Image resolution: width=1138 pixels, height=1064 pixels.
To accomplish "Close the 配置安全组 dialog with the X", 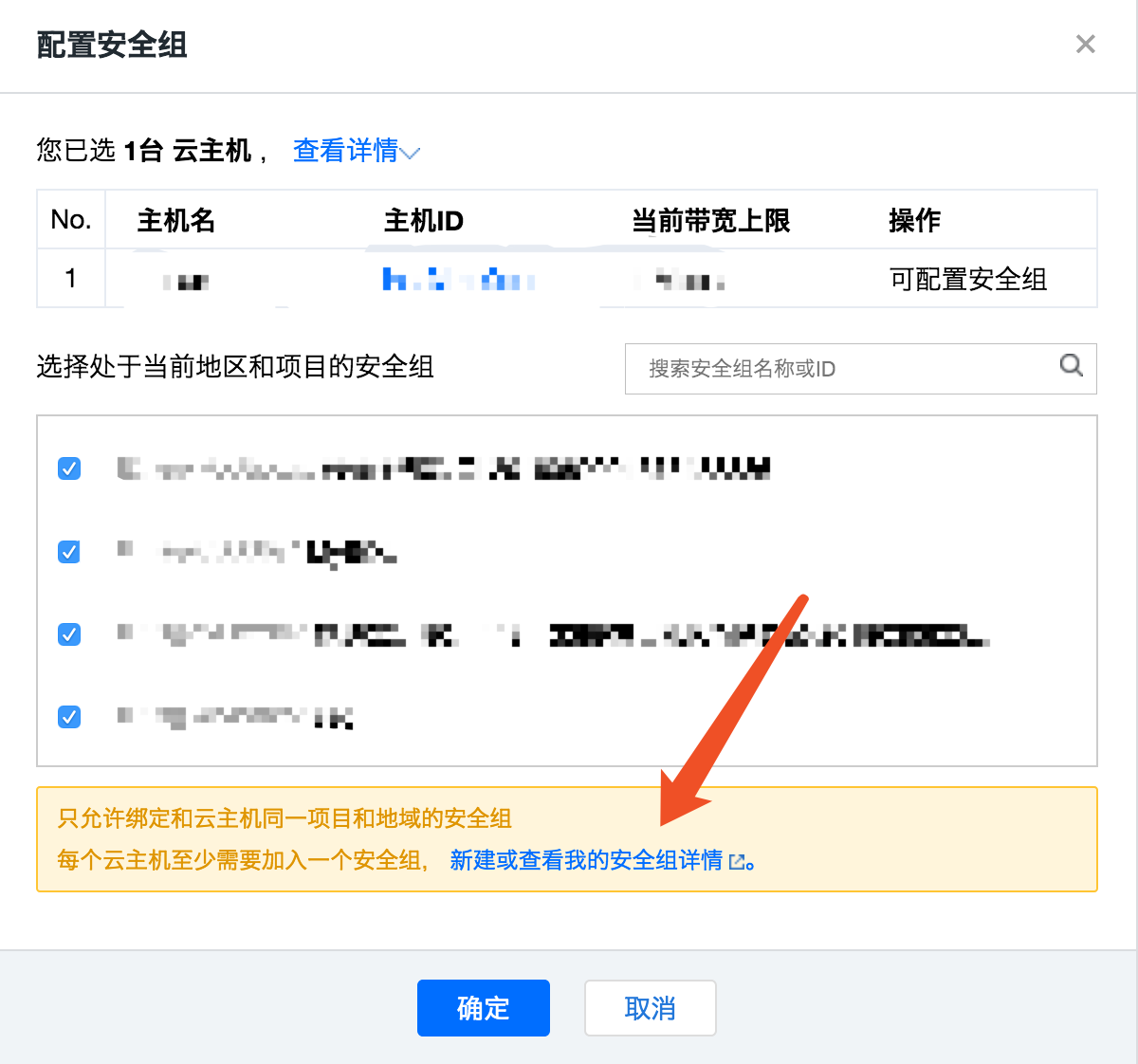I will [x=1086, y=45].
